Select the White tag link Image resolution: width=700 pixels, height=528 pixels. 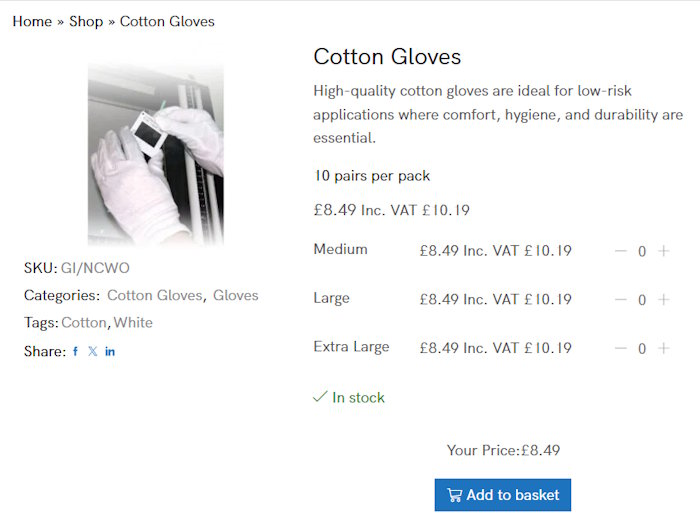coord(133,322)
